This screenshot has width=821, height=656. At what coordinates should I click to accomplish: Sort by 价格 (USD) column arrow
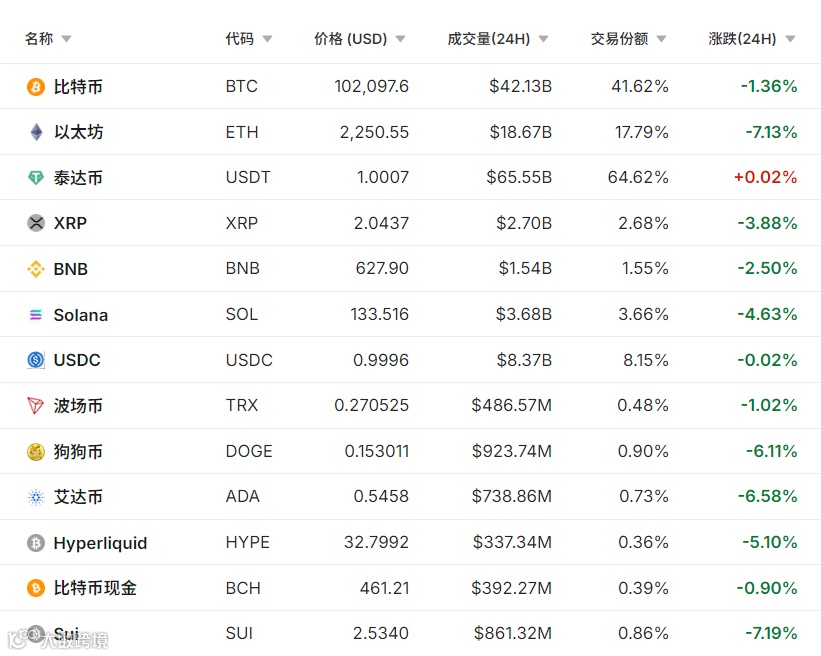pyautogui.click(x=400, y=39)
